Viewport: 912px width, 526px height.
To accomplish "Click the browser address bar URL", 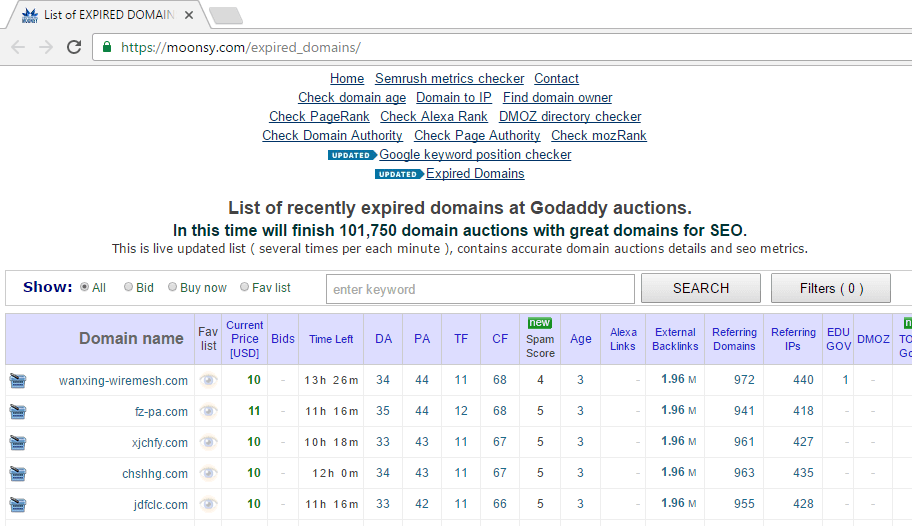I will pos(241,47).
